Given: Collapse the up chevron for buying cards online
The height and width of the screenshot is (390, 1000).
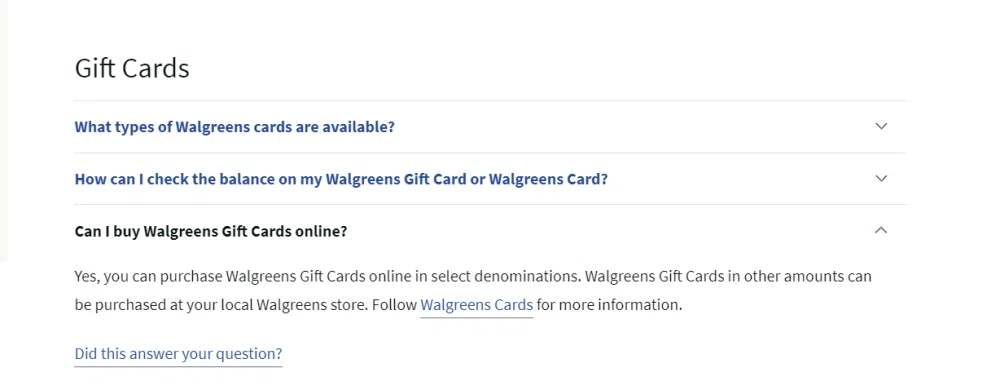Looking at the screenshot, I should pyautogui.click(x=881, y=230).
